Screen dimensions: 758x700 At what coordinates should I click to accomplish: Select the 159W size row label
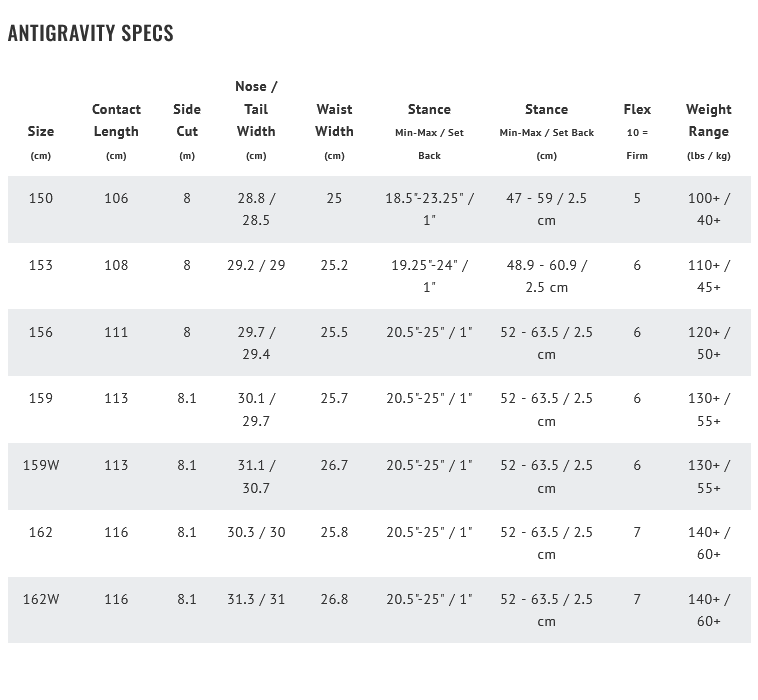coord(41,465)
